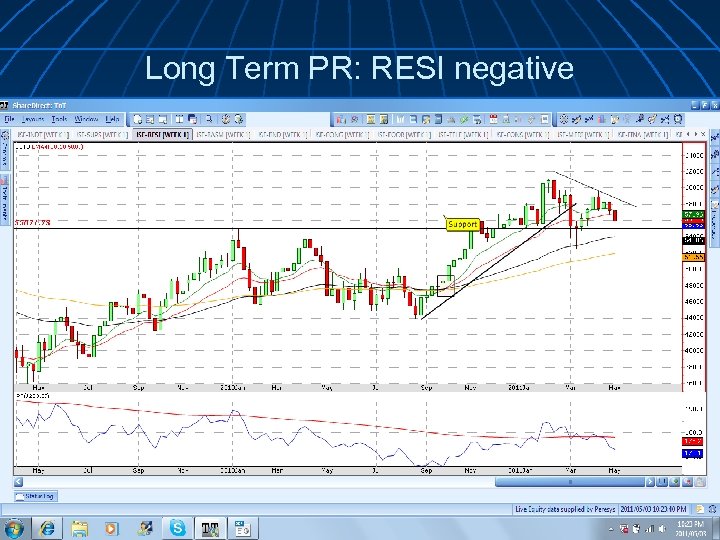Open Internet Explorer from taskbar
The width and height of the screenshot is (720, 540).
[x=47, y=529]
